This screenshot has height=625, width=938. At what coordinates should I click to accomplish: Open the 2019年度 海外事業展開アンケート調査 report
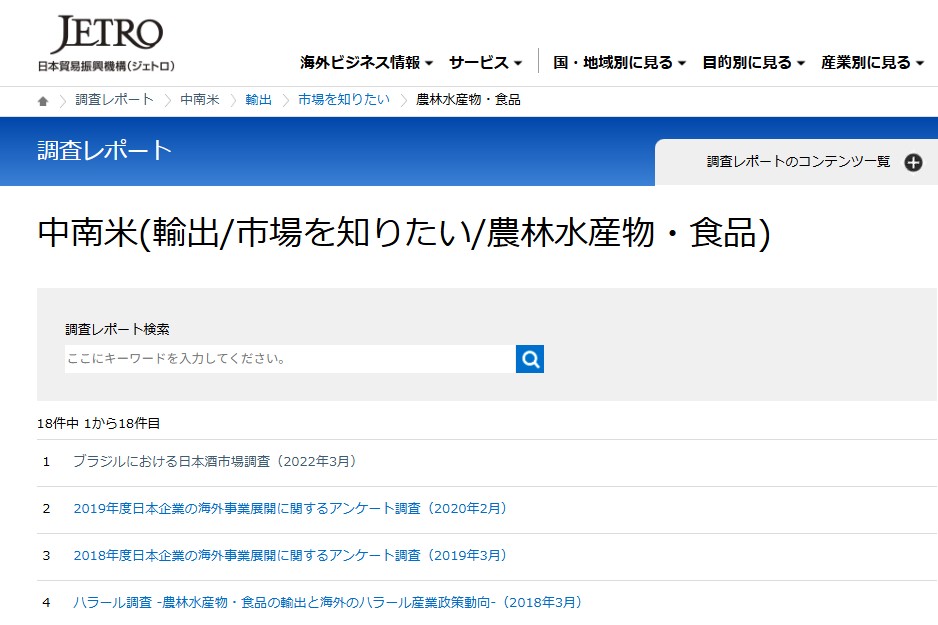tap(291, 508)
